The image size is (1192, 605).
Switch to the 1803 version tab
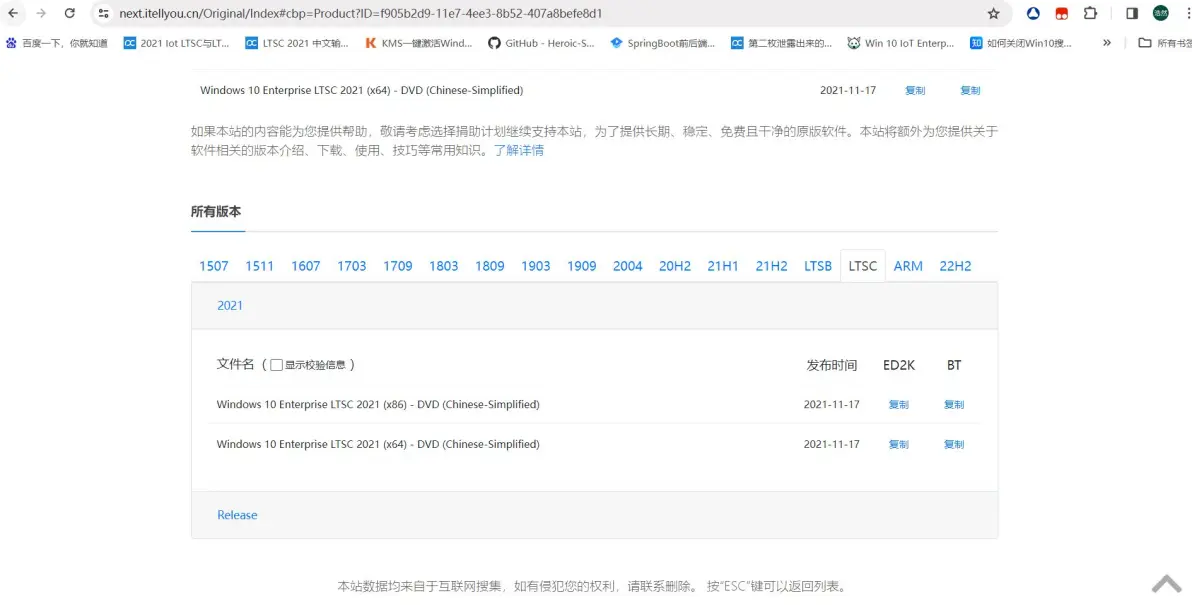click(443, 266)
